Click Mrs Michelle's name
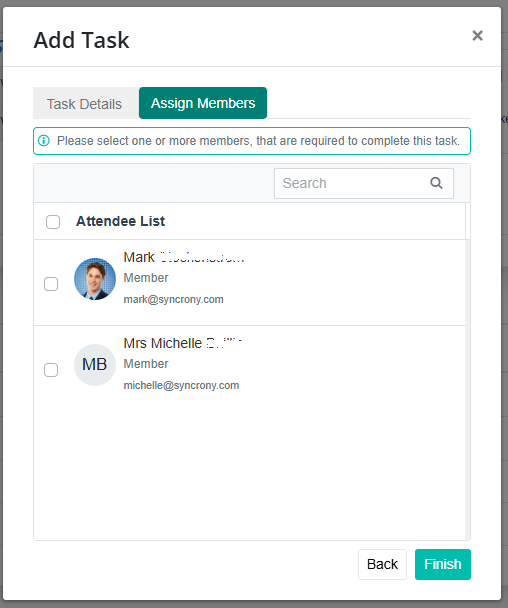The width and height of the screenshot is (508, 608). [183, 343]
